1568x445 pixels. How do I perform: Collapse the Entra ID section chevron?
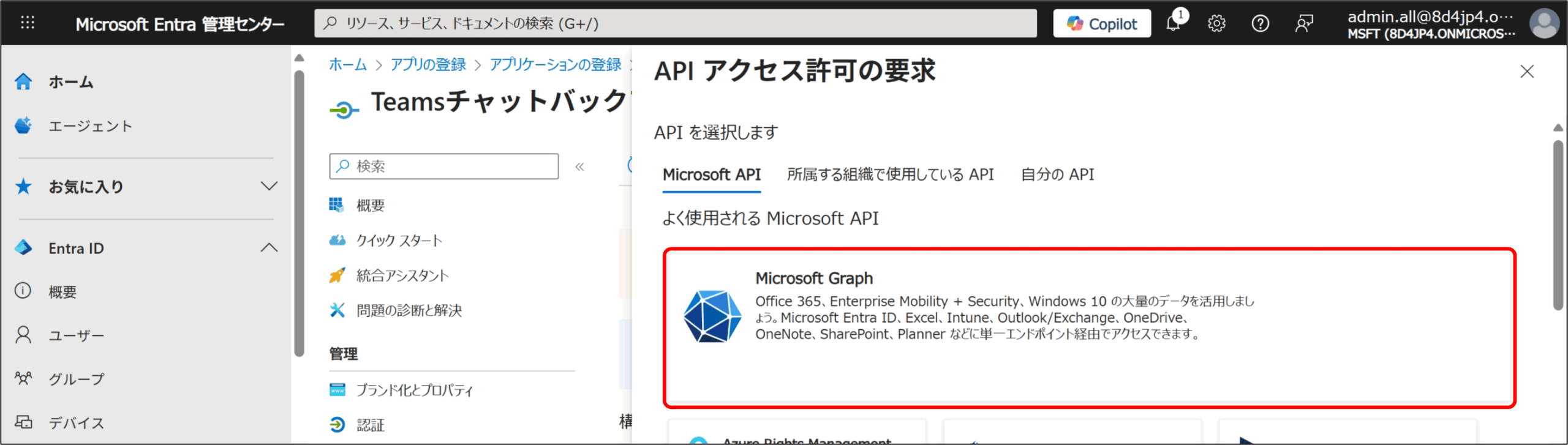269,248
